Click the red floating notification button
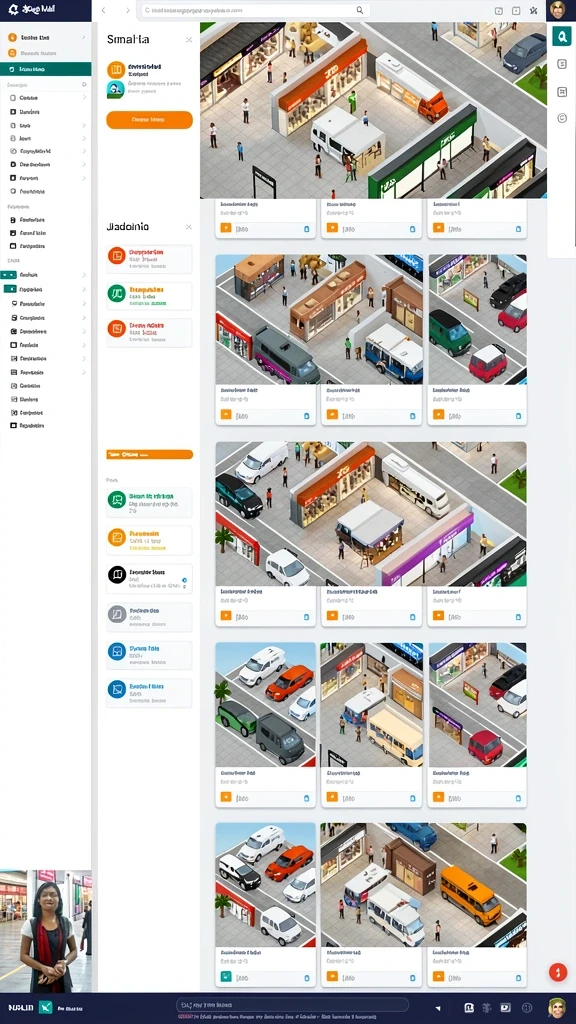The width and height of the screenshot is (576, 1024). coord(558,972)
